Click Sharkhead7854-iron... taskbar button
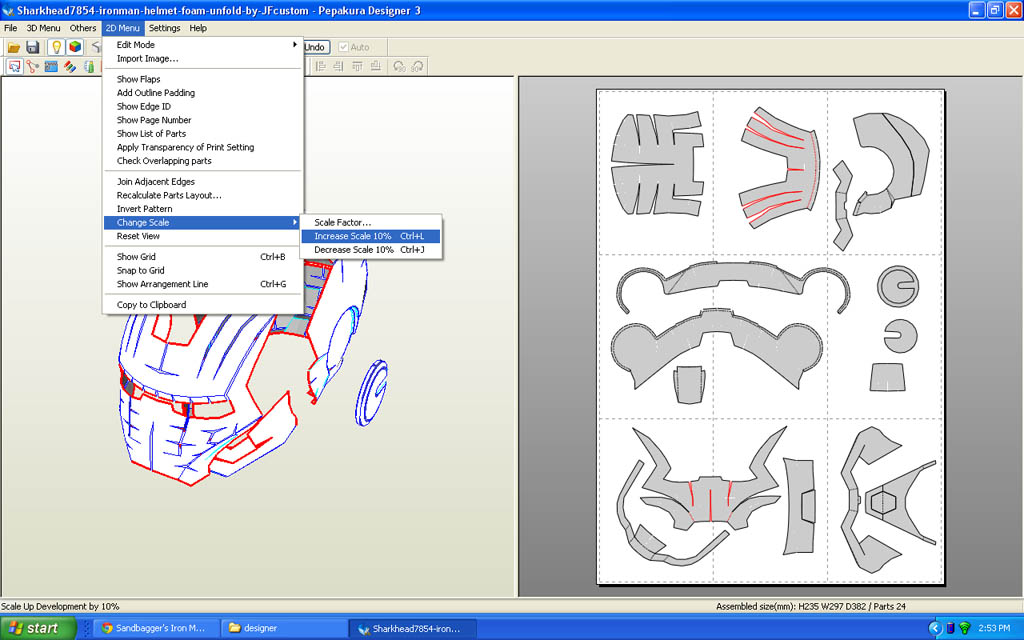Image resolution: width=1024 pixels, height=640 pixels. (x=412, y=628)
